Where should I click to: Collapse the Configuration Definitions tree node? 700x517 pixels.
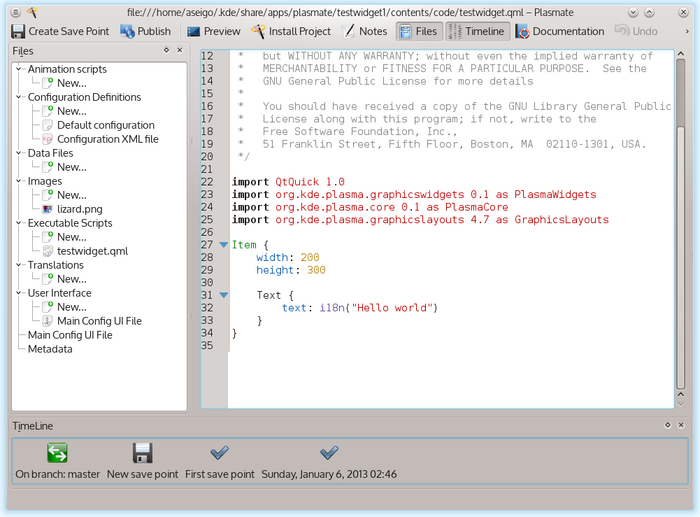pos(20,98)
